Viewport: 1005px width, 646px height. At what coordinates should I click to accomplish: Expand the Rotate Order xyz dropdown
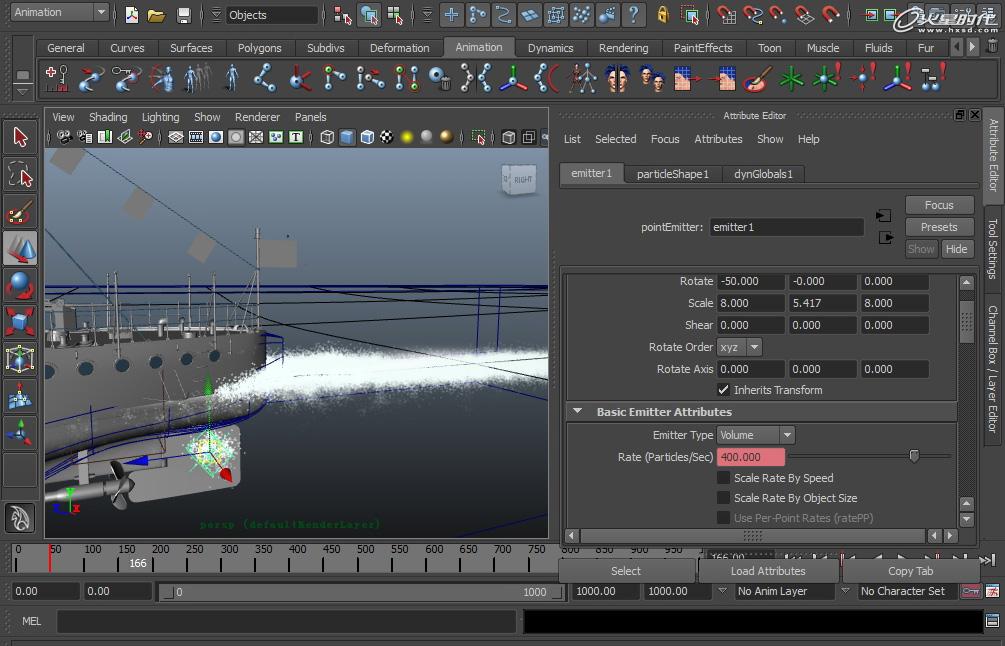tap(739, 347)
